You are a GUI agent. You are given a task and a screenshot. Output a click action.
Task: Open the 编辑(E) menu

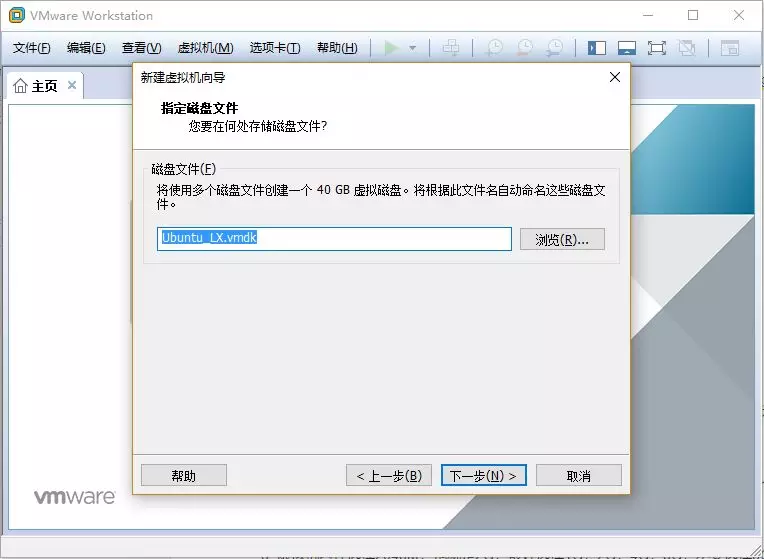tap(86, 48)
